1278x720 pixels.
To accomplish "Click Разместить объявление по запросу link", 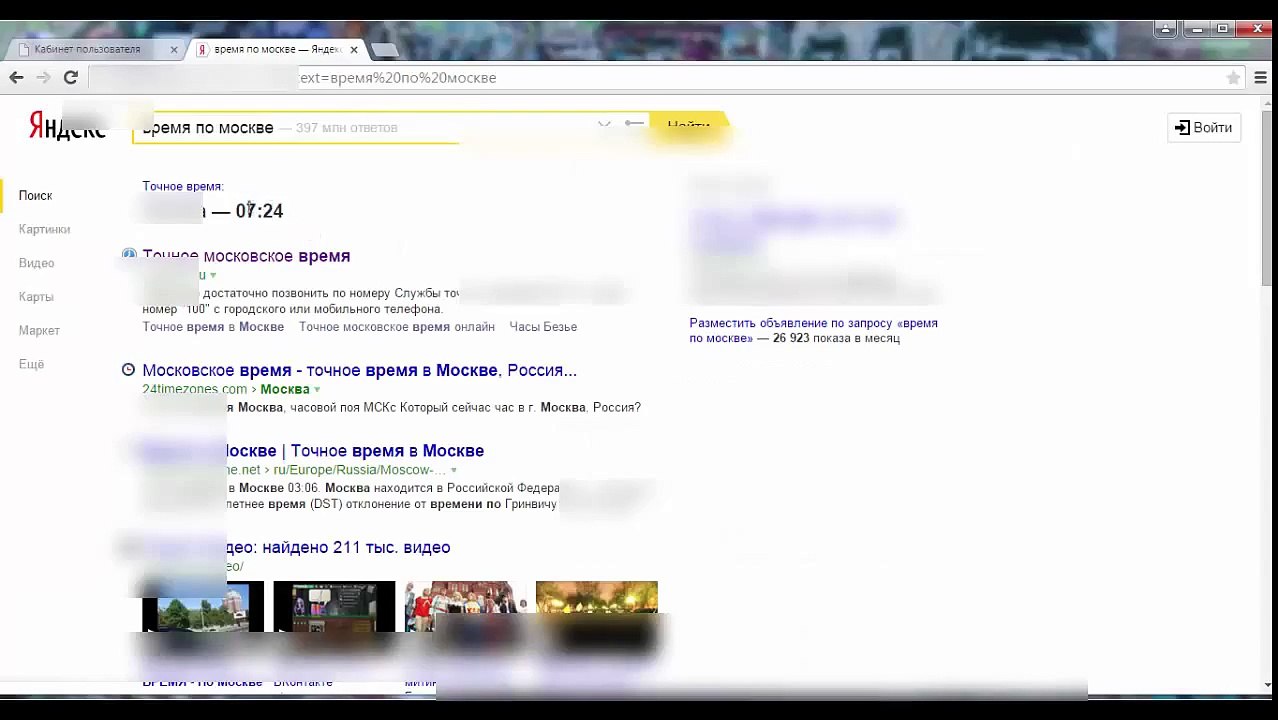I will click(813, 330).
